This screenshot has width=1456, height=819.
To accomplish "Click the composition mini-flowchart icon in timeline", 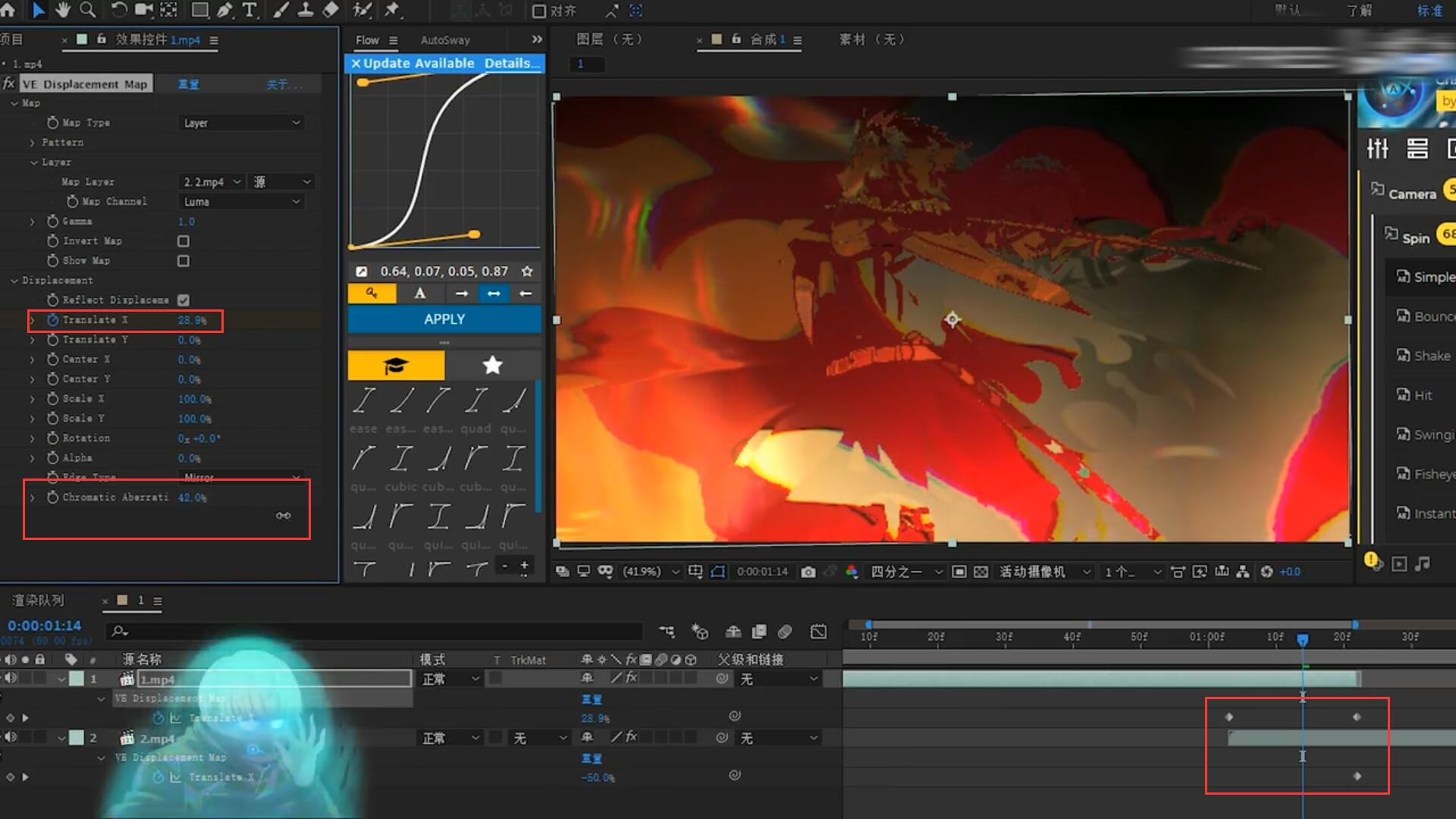I will click(x=667, y=632).
